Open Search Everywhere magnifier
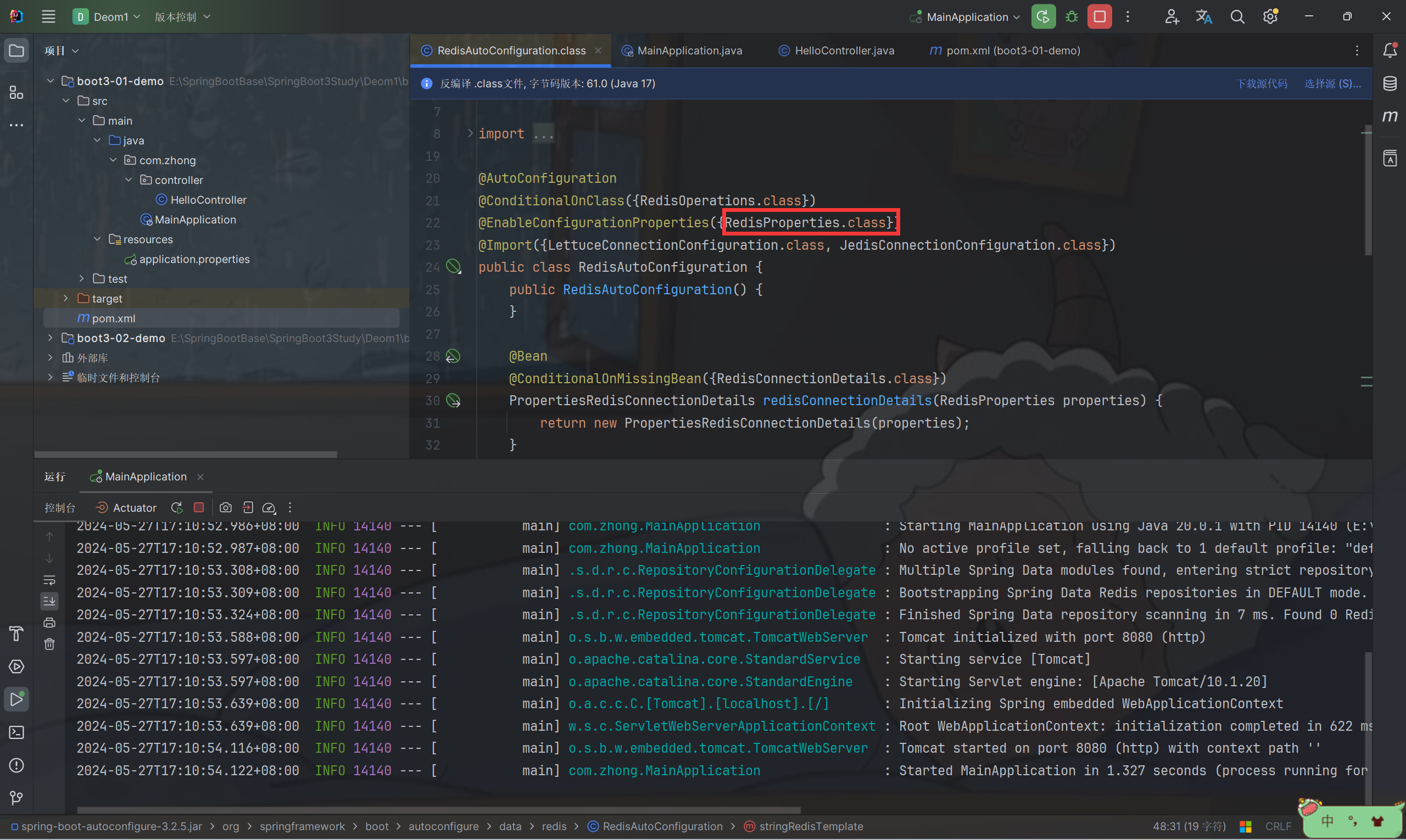Screen dimensions: 1406x840 coord(1237,16)
